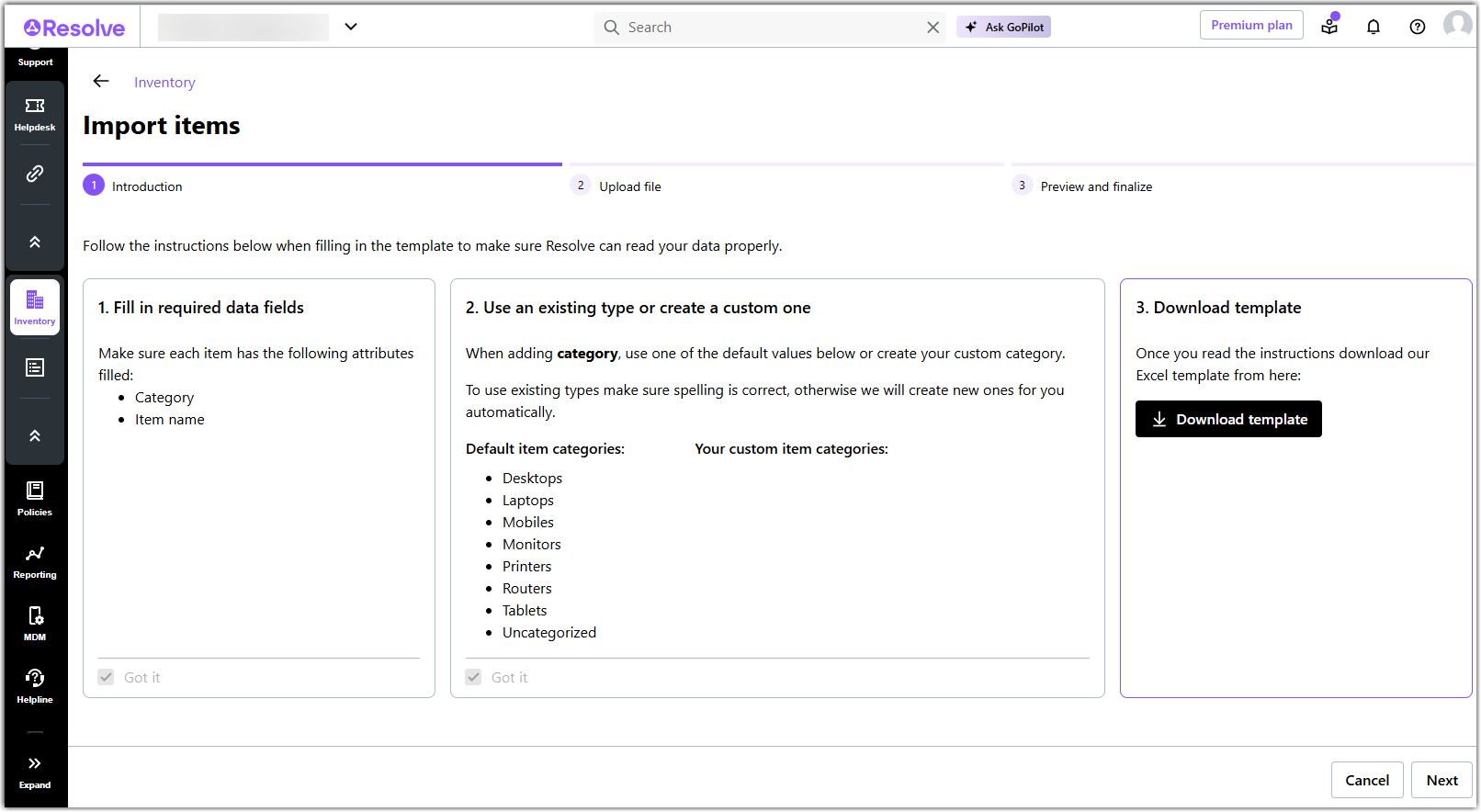This screenshot has width=1481, height=812.
Task: Open the Policies section
Action: [x=35, y=499]
